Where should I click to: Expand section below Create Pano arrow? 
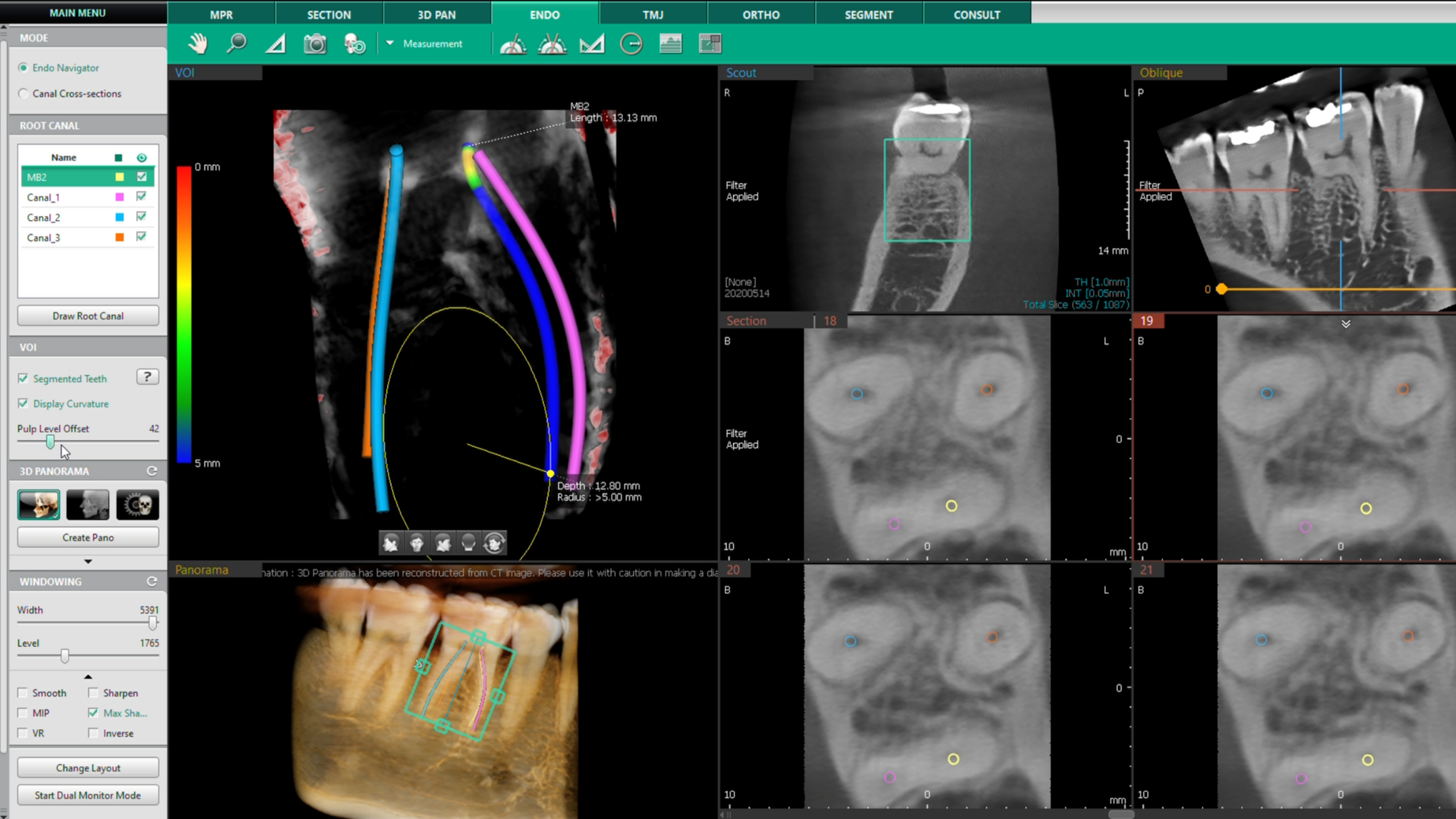[x=88, y=562]
